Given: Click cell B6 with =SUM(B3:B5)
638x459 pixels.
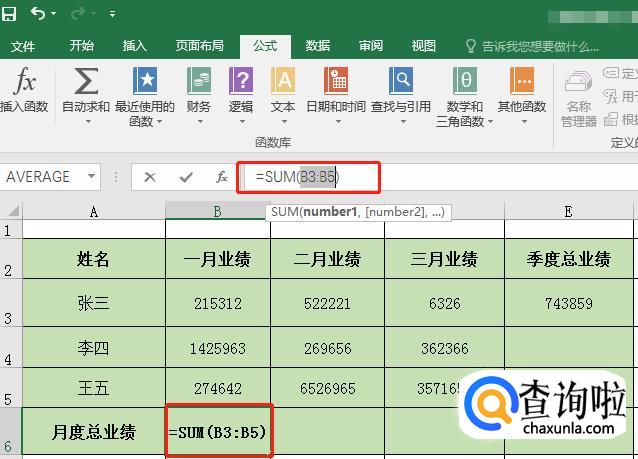Looking at the screenshot, I should point(218,431).
